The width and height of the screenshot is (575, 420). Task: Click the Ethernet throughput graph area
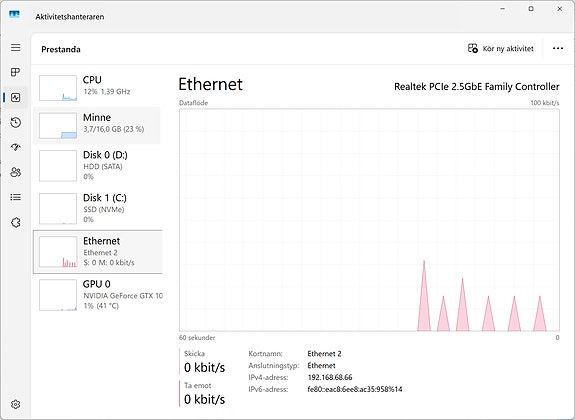point(369,220)
